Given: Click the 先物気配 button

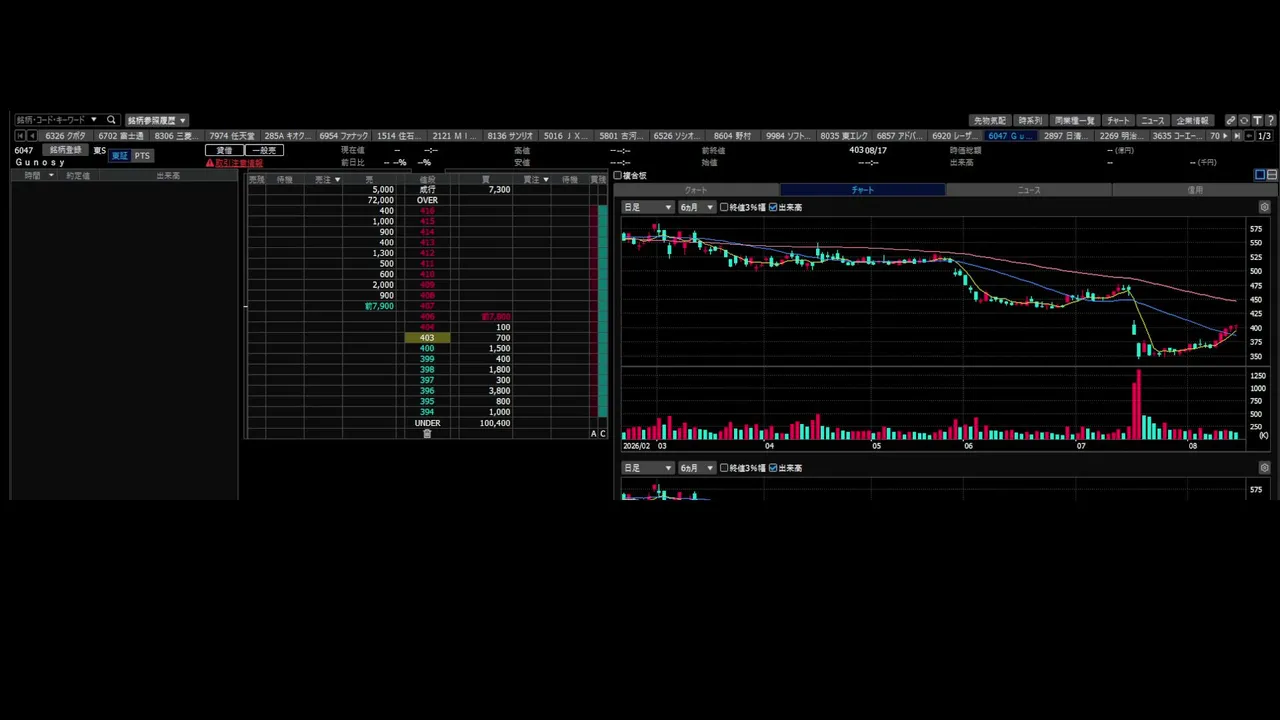Looking at the screenshot, I should (x=990, y=120).
